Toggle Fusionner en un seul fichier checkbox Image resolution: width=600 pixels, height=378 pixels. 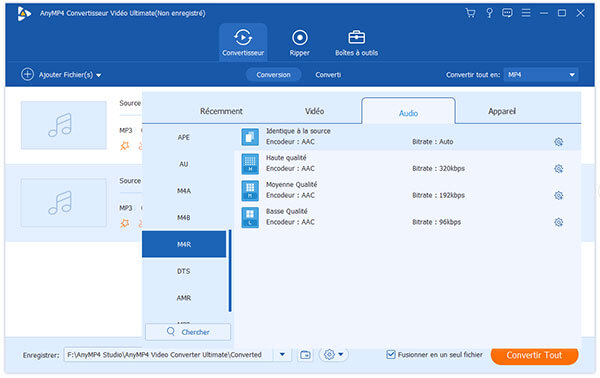[x=391, y=355]
